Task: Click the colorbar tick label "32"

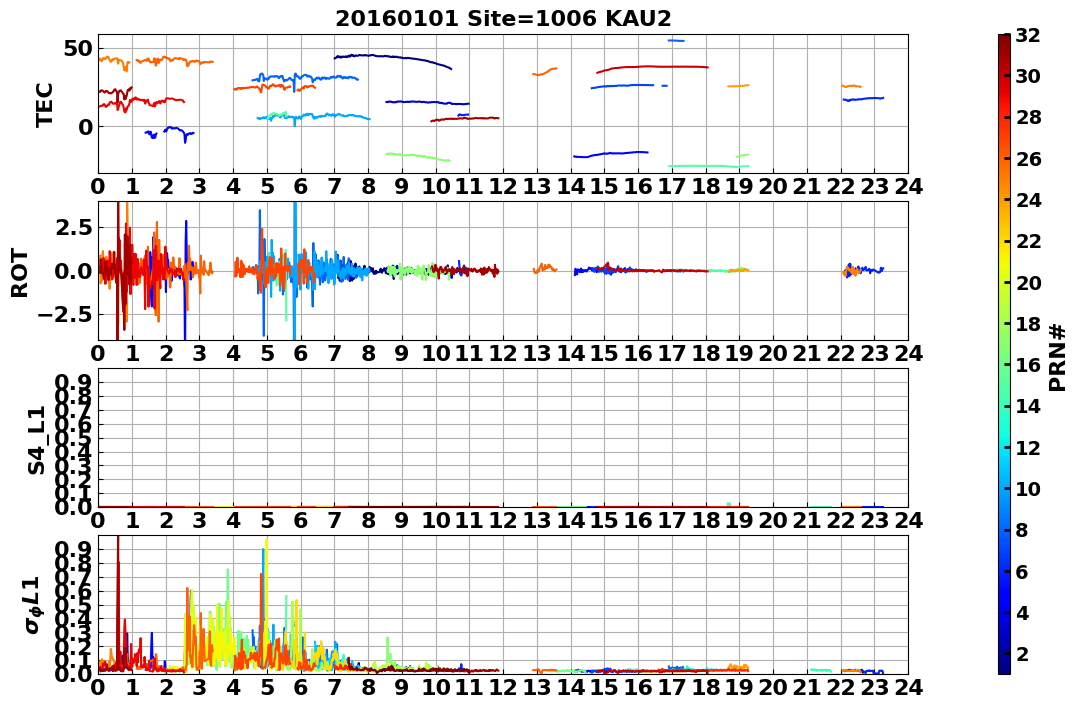Action: [1028, 35]
